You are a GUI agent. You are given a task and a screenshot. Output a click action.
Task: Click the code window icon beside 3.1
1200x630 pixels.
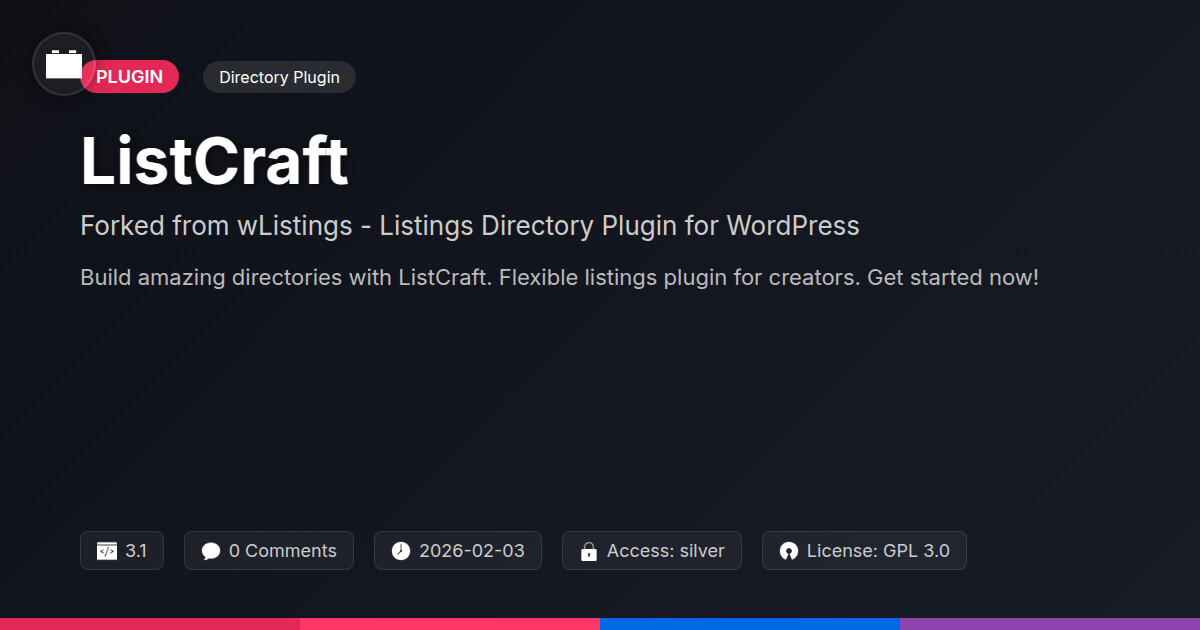107,551
